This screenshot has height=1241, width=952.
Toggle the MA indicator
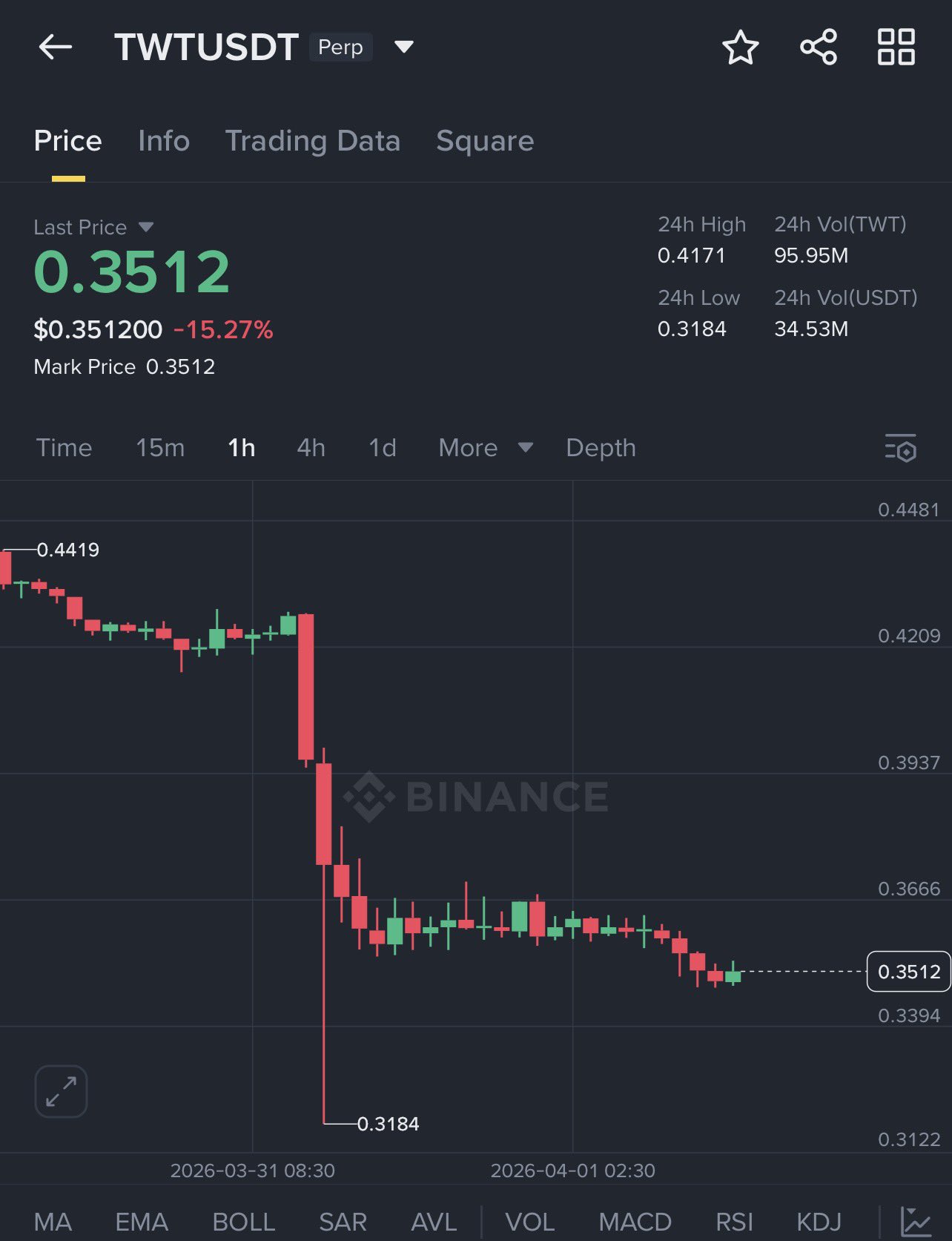coord(53,1222)
